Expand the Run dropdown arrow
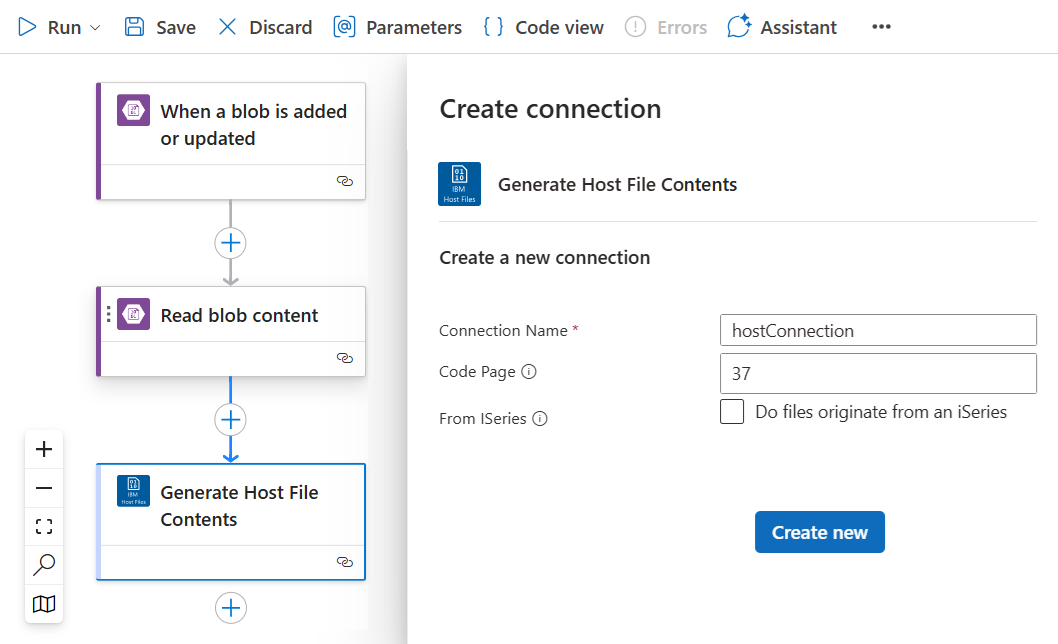 (x=95, y=28)
